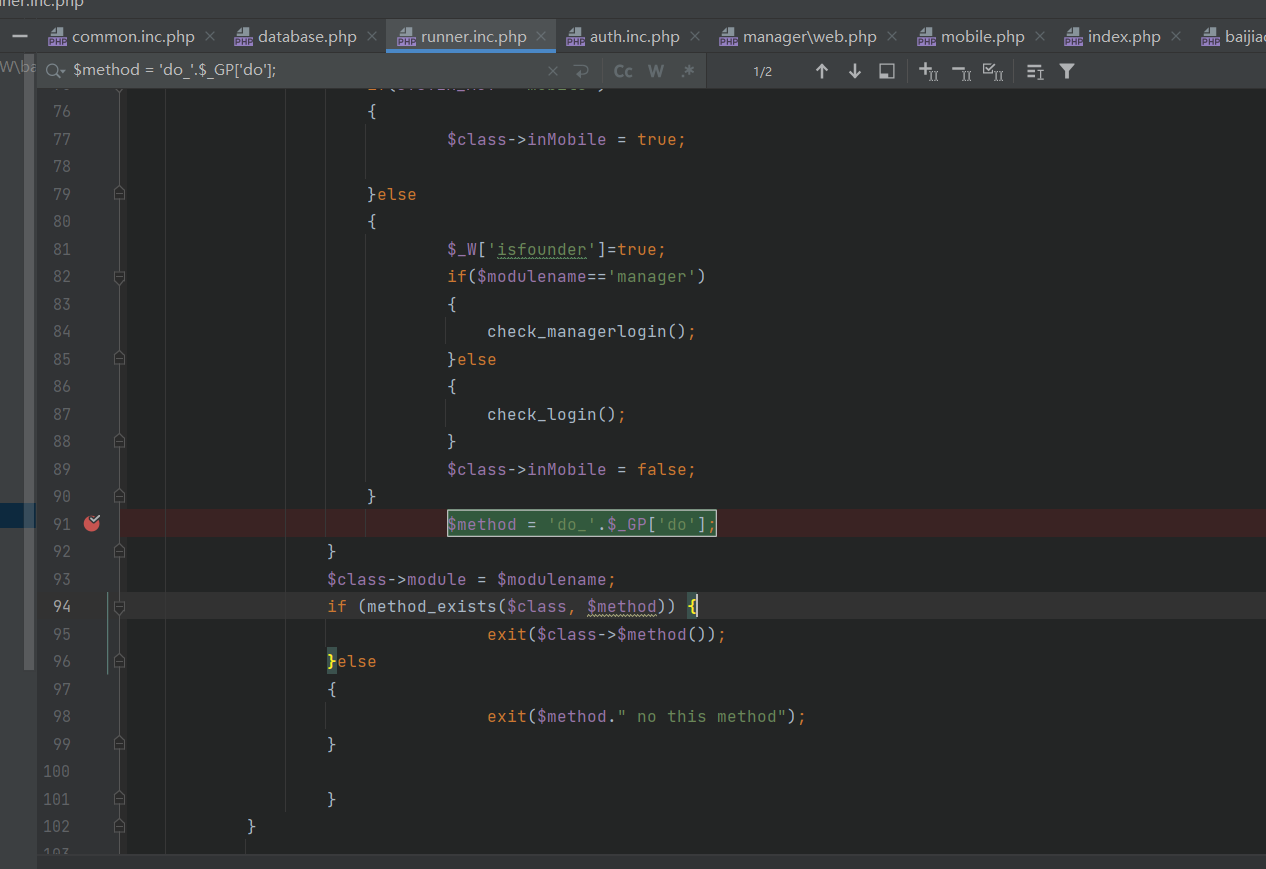Click the $class->inMobile = true line
Image resolution: width=1266 pixels, height=869 pixels.
(x=567, y=139)
